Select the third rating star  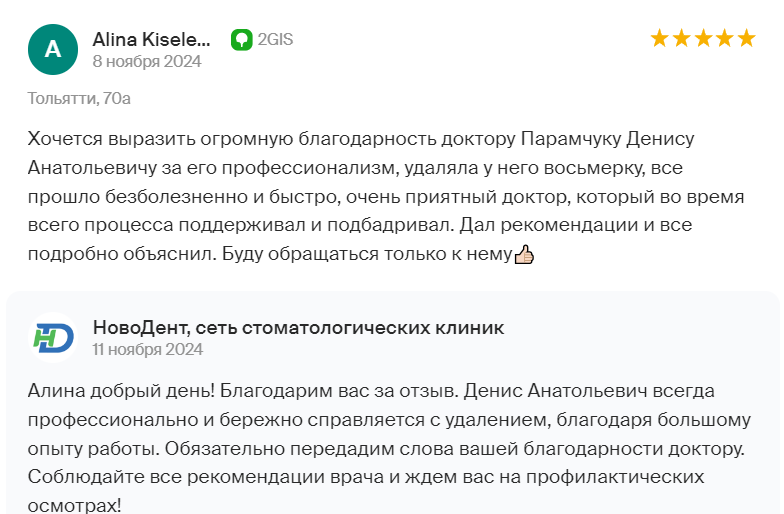pos(703,38)
